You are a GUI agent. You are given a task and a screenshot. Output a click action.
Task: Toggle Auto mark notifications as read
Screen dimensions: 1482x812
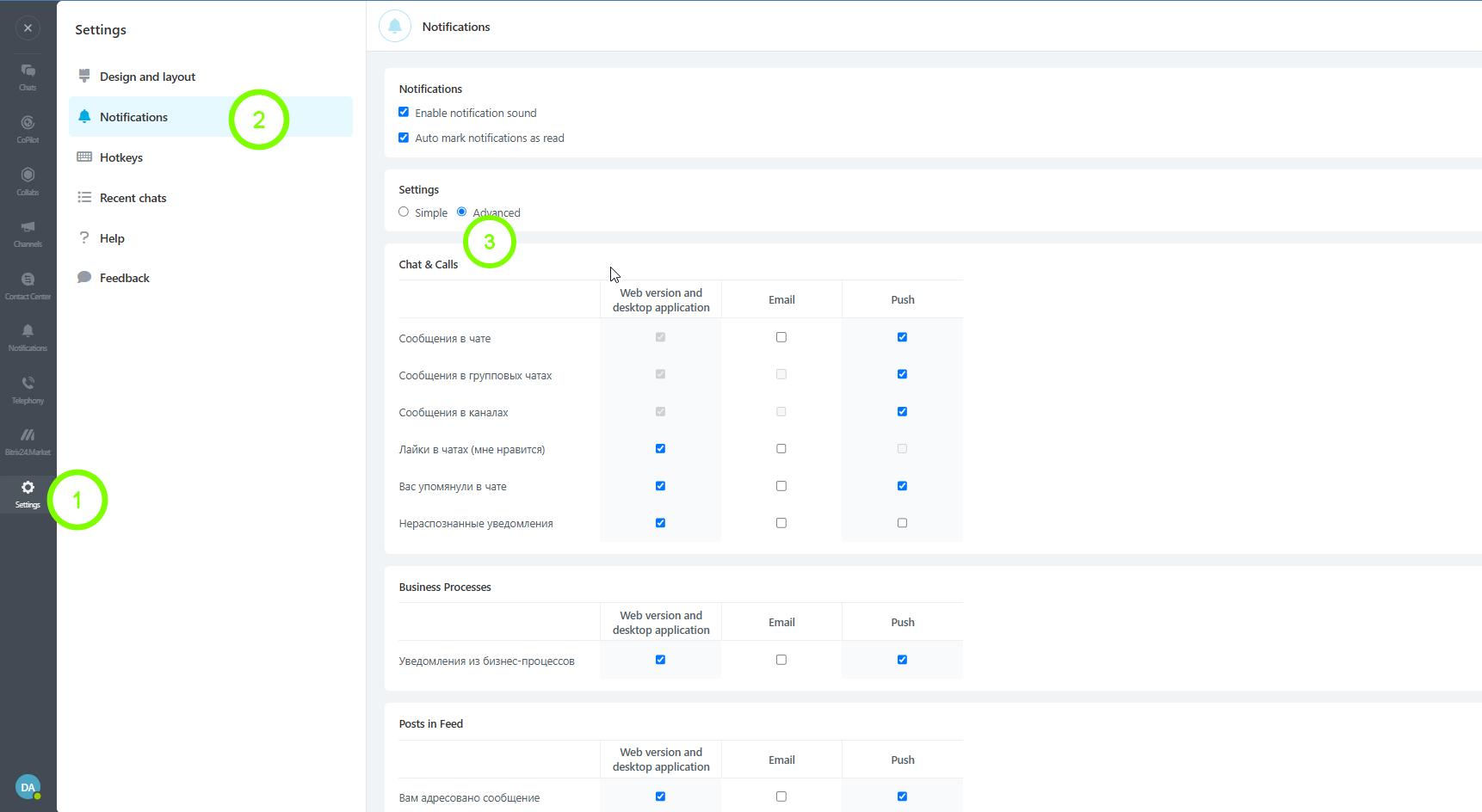[x=404, y=137]
